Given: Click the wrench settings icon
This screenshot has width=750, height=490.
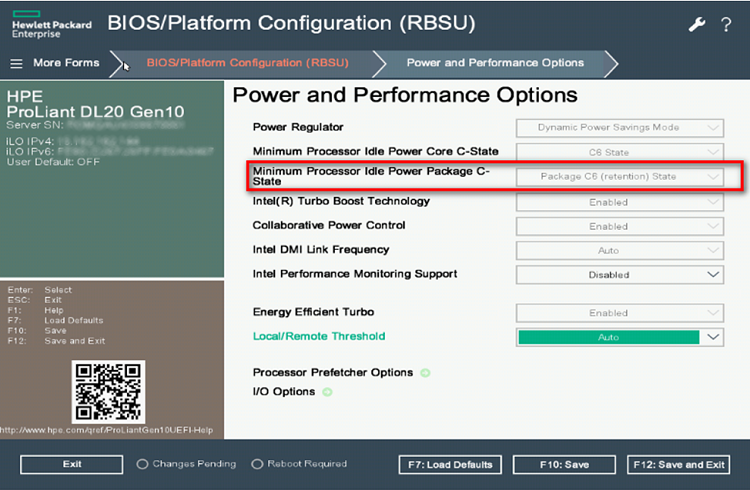Looking at the screenshot, I should click(x=697, y=25).
